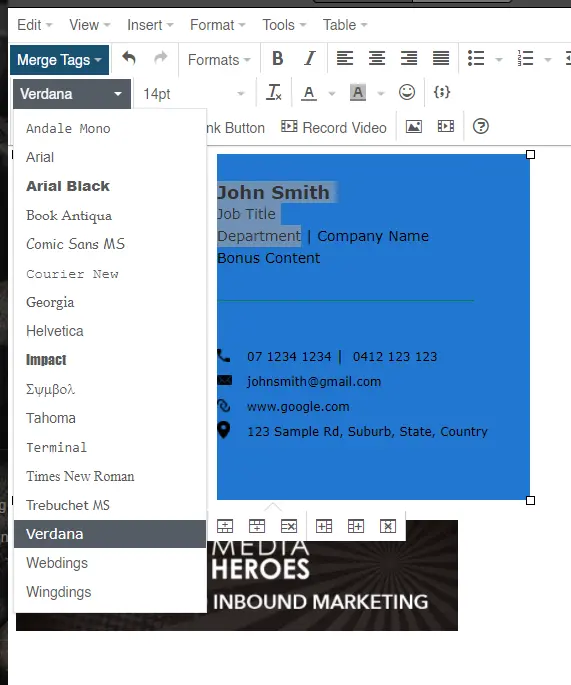Viewport: 571px width, 685px height.
Task: Click the curly braces code icon
Action: point(442,92)
